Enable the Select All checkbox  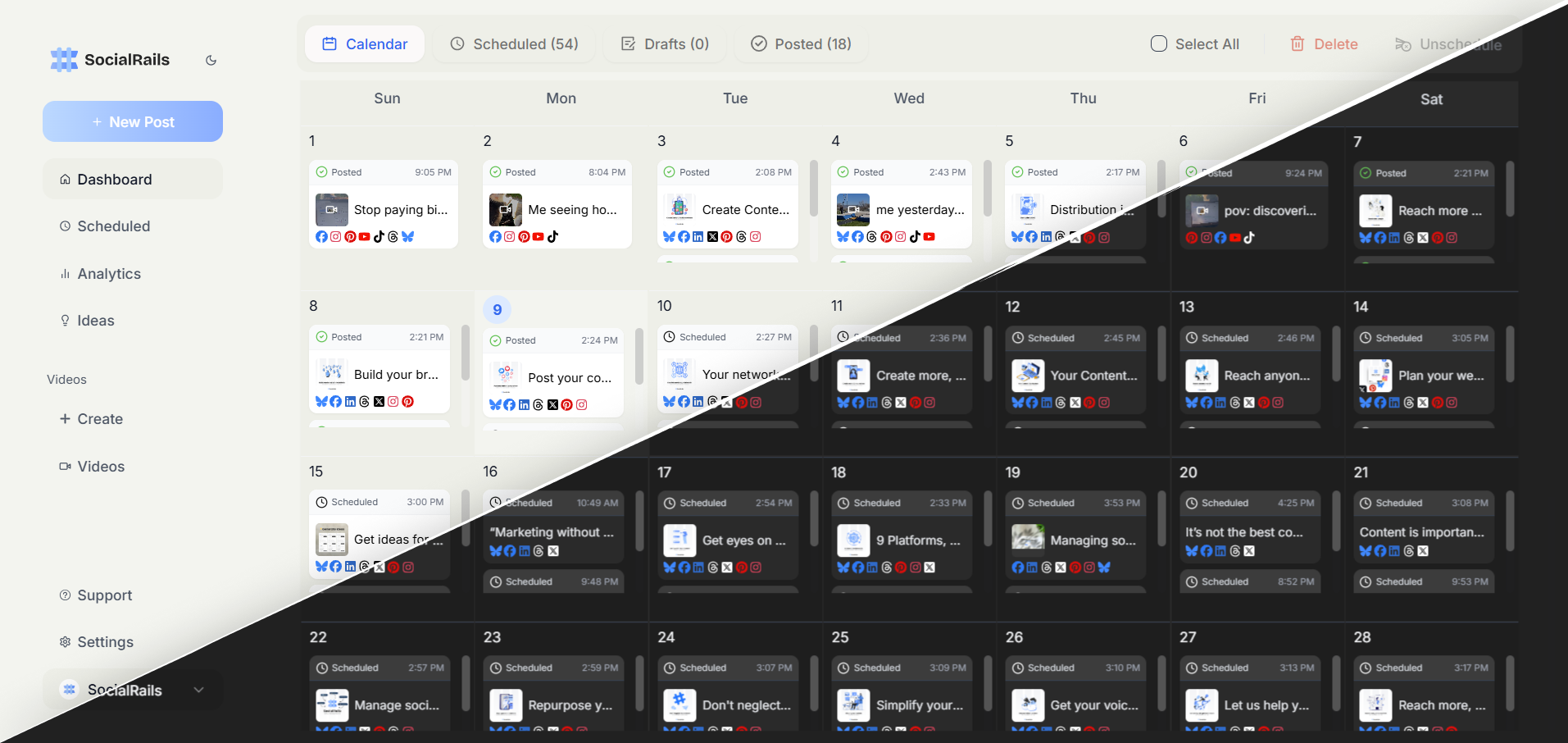click(1158, 43)
